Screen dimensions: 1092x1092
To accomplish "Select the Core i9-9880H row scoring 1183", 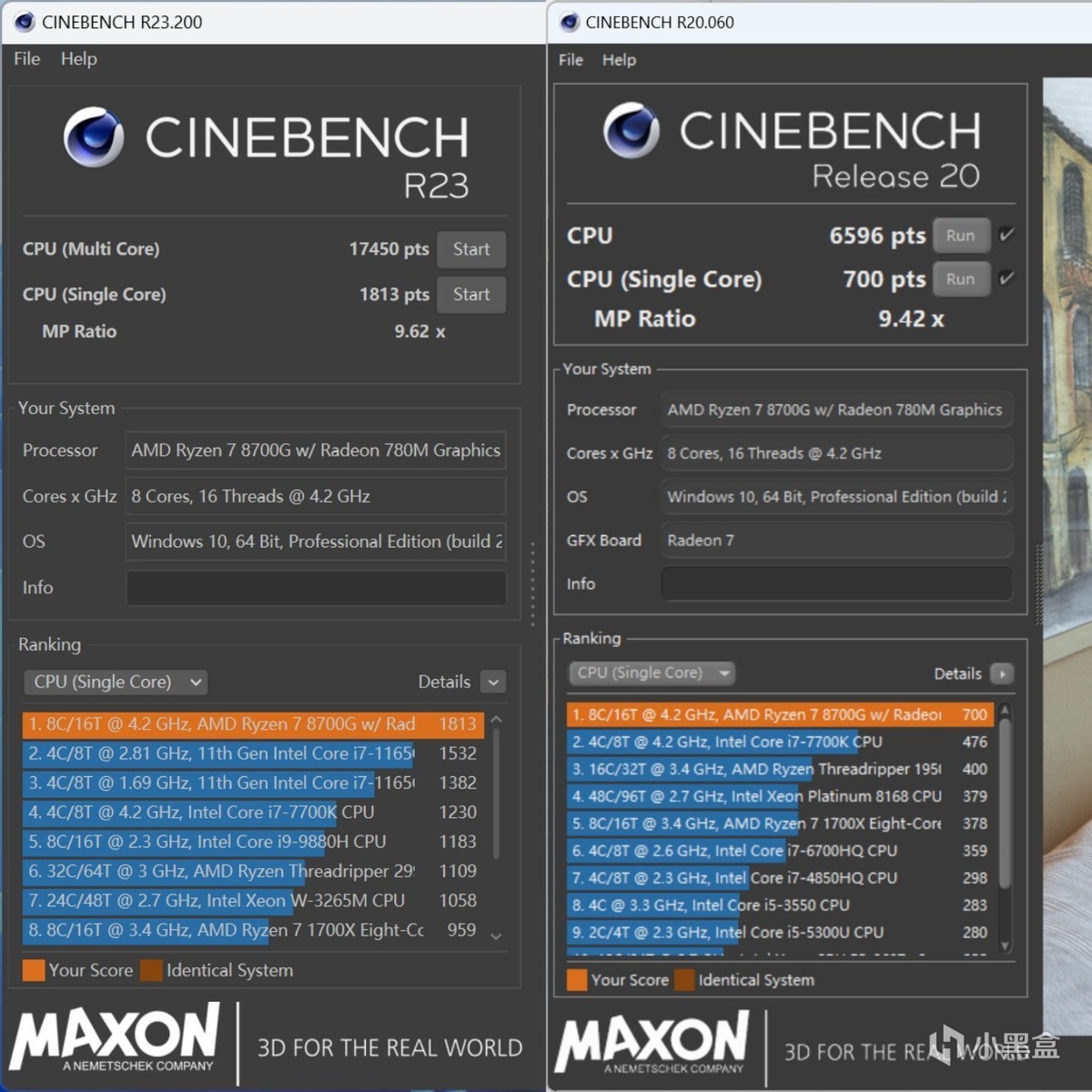I will [x=253, y=842].
